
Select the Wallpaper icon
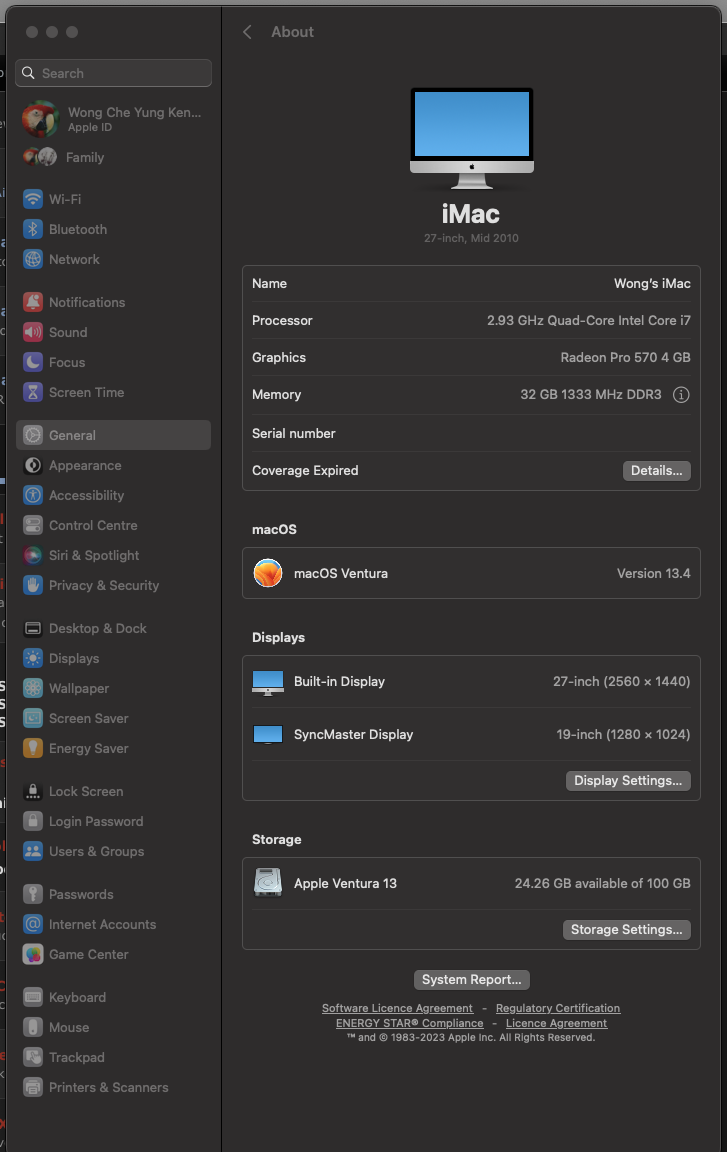point(32,688)
